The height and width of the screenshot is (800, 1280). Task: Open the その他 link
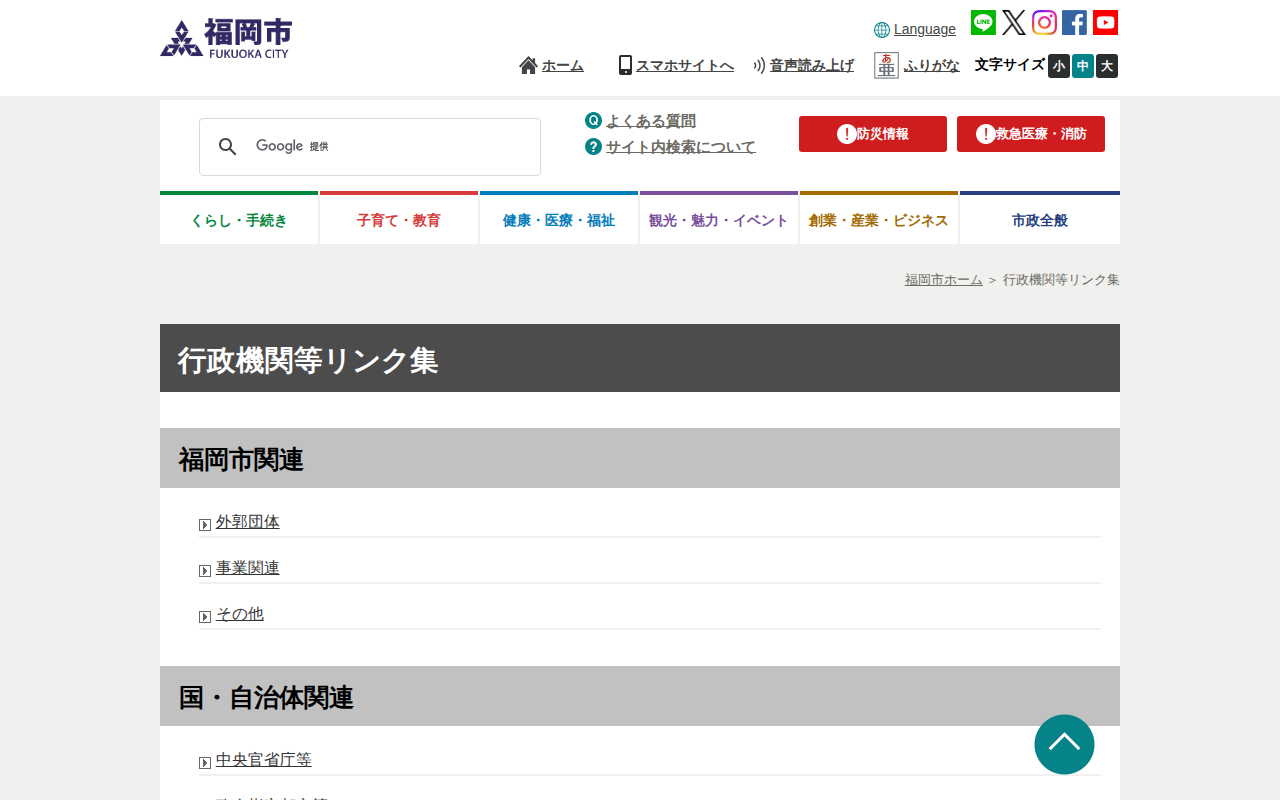pyautogui.click(x=240, y=614)
